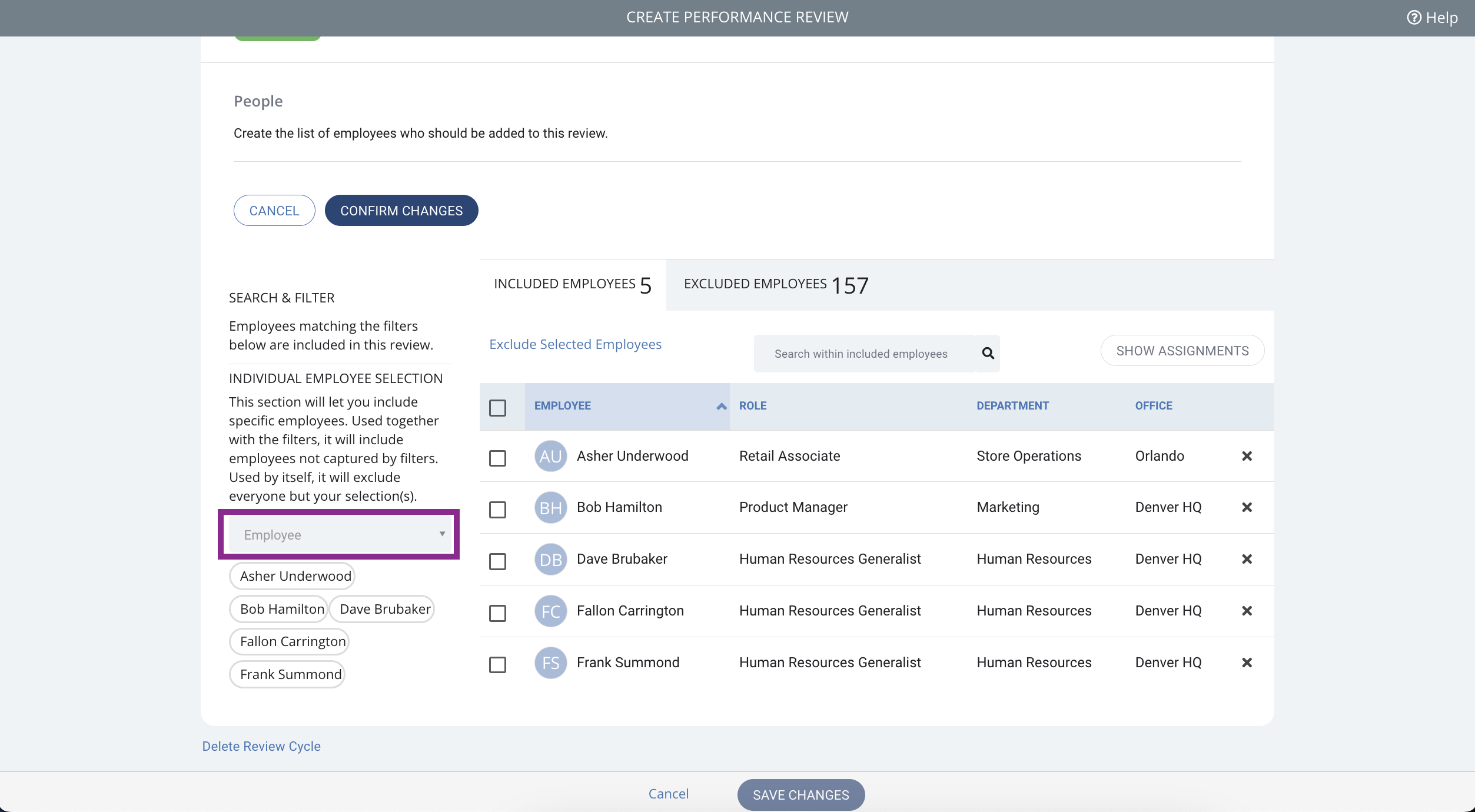The width and height of the screenshot is (1475, 812).
Task: Click the Frank Summond selection chip
Action: (x=287, y=674)
